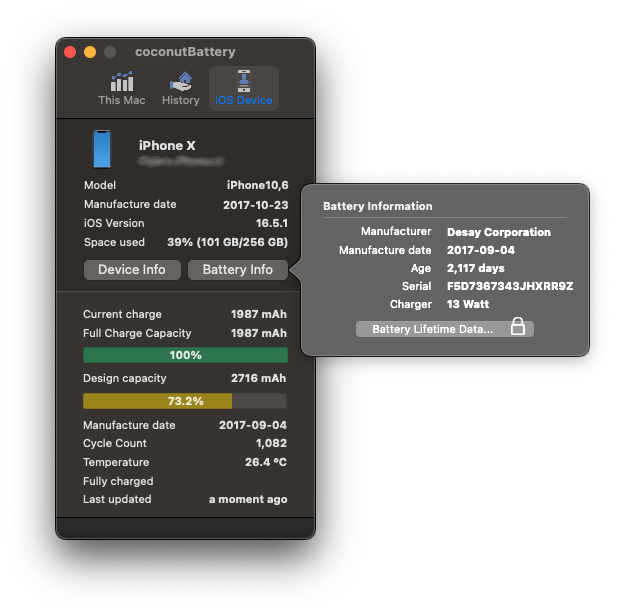625x613 pixels.
Task: Click the green 100% charge bar
Action: coord(185,355)
